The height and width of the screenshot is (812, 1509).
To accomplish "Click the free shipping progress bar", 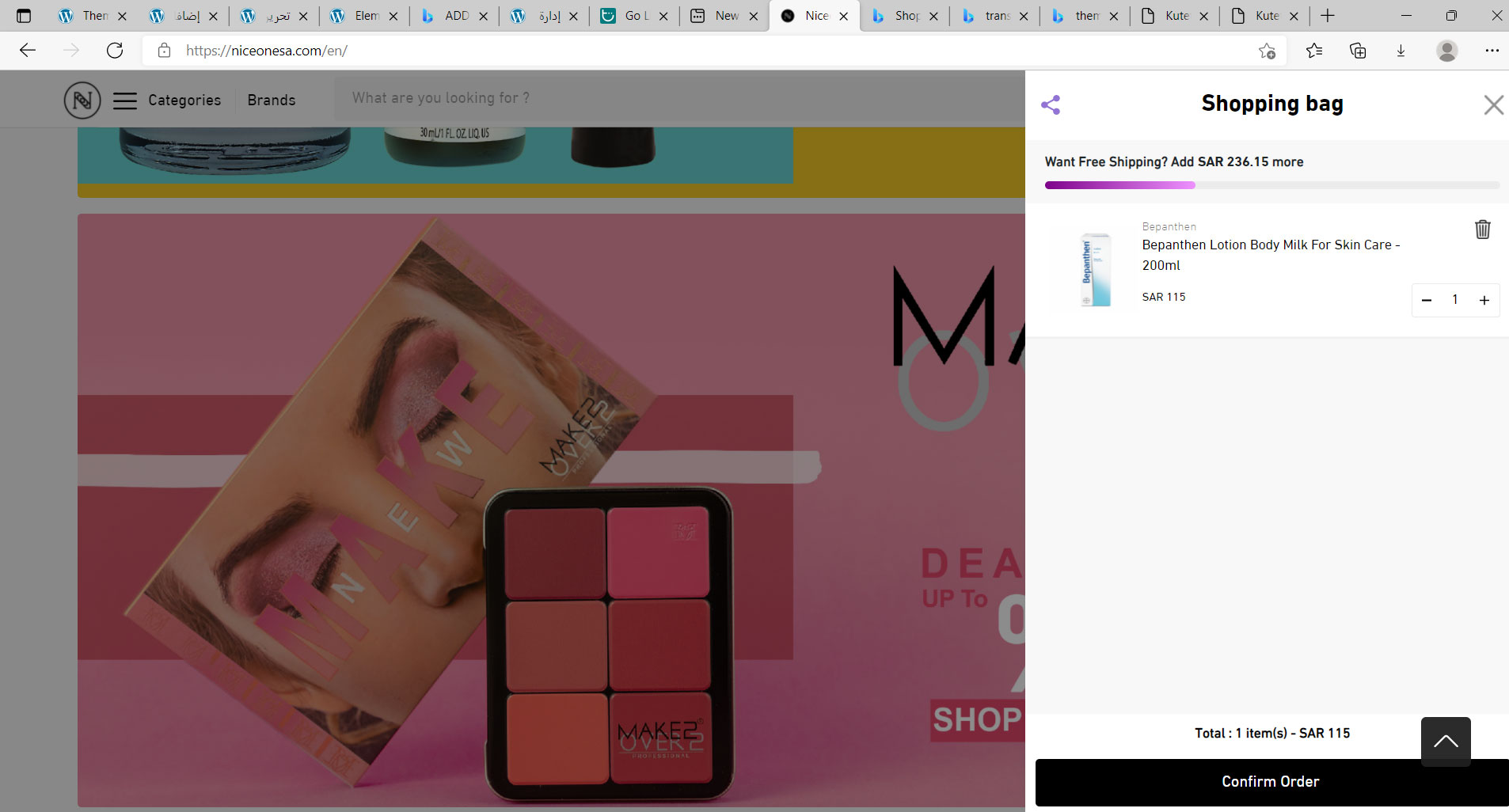I will point(1271,185).
